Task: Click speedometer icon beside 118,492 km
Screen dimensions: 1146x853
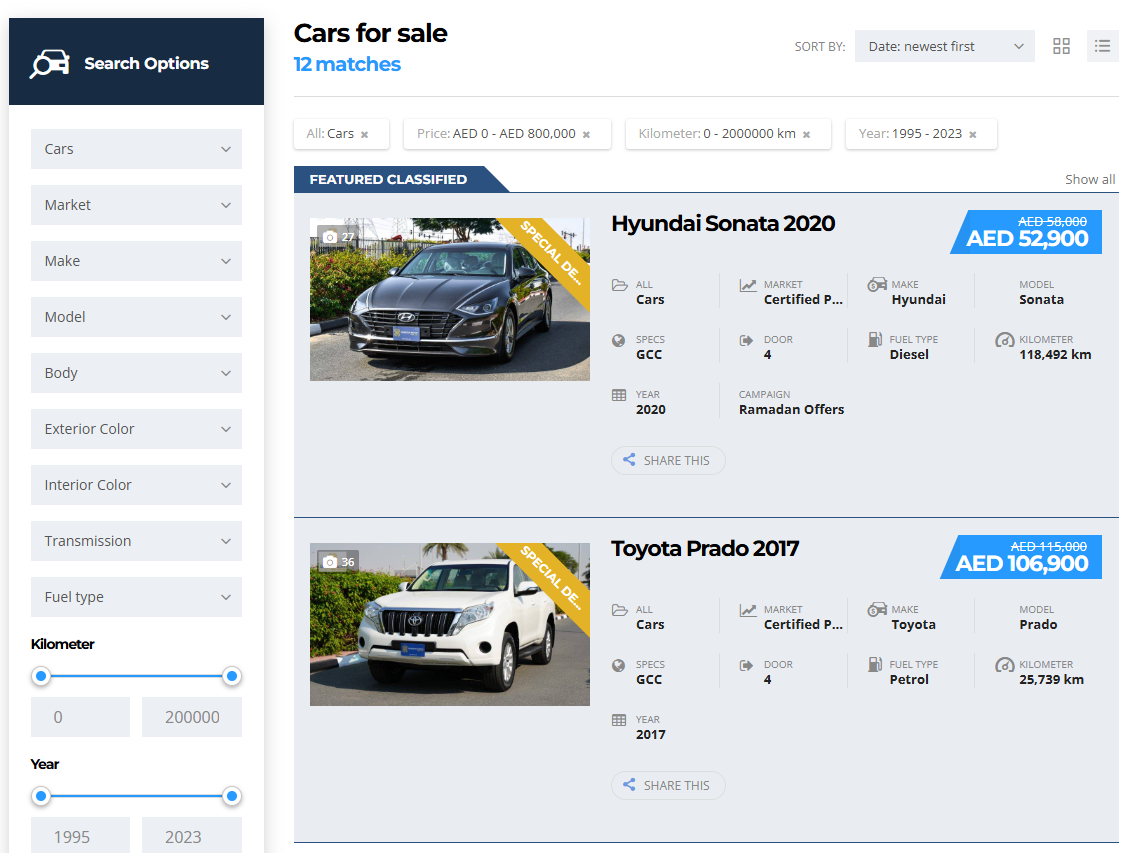Action: pyautogui.click(x=1005, y=340)
